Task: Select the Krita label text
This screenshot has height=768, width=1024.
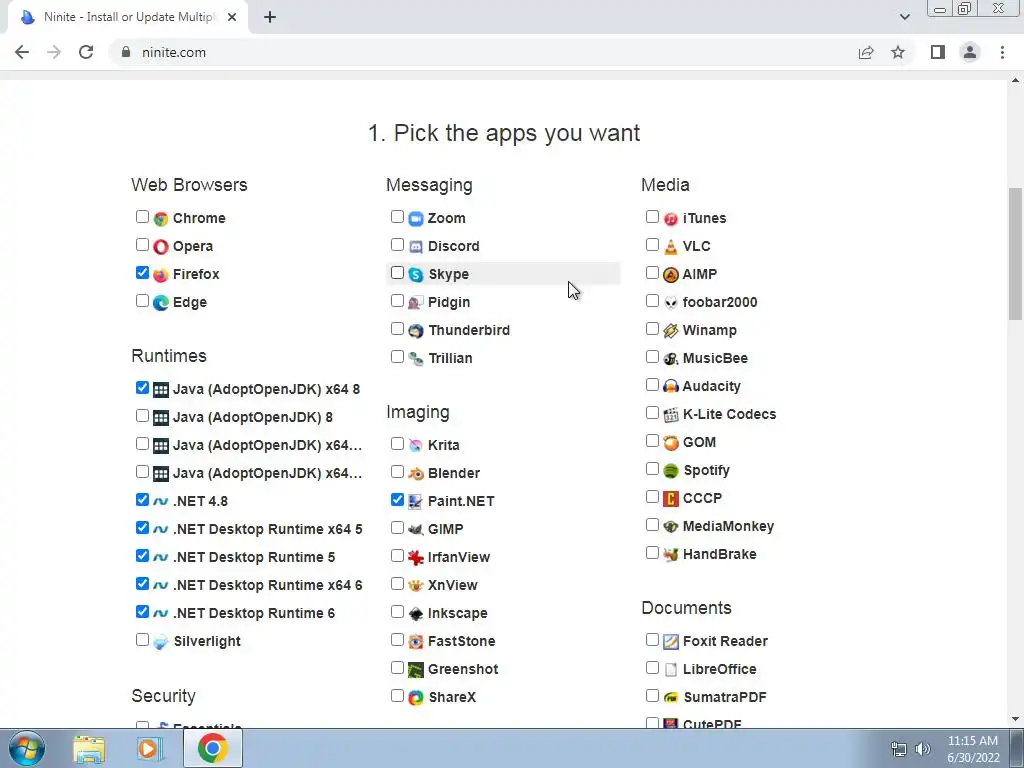Action: pos(443,445)
